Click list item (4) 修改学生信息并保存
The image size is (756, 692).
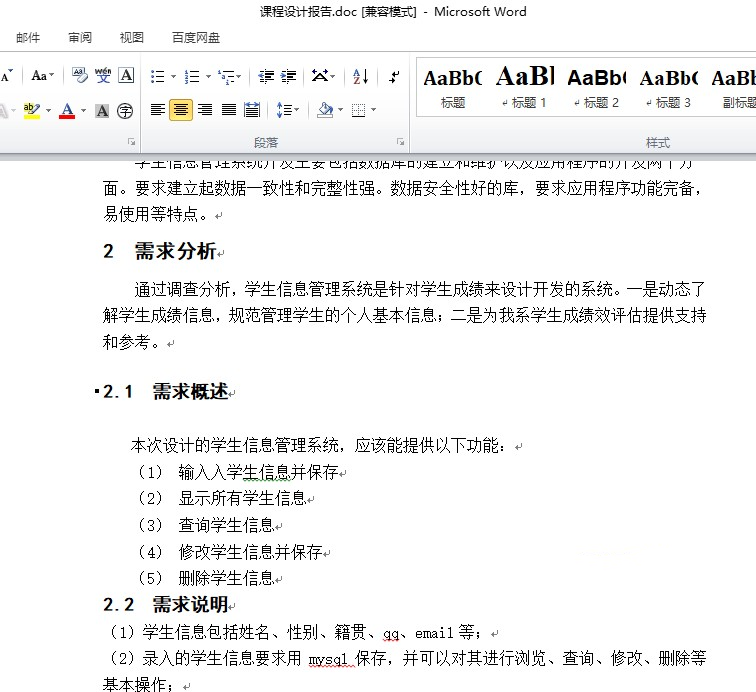point(230,552)
